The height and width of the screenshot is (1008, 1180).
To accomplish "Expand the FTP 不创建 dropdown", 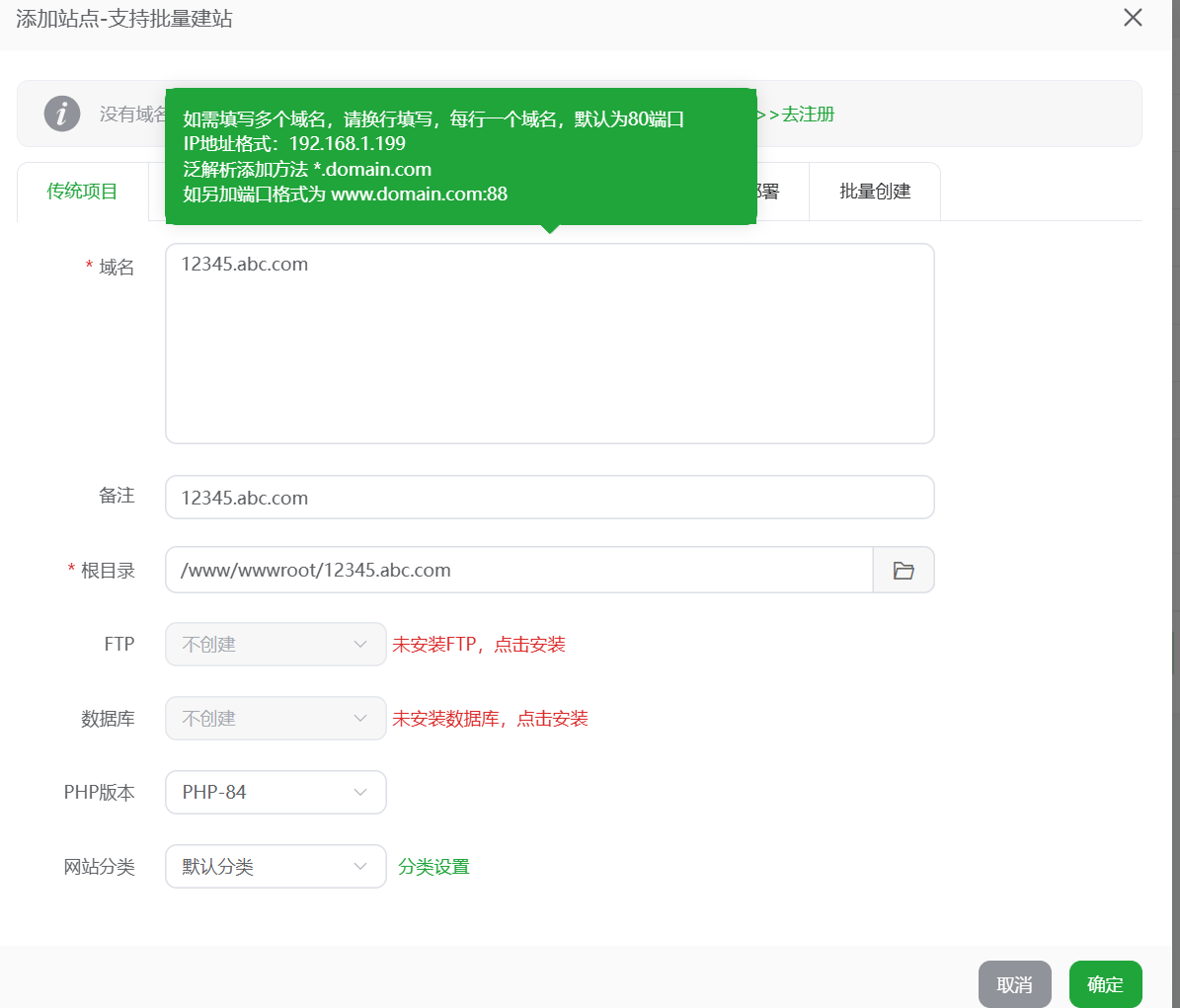I will click(x=275, y=645).
